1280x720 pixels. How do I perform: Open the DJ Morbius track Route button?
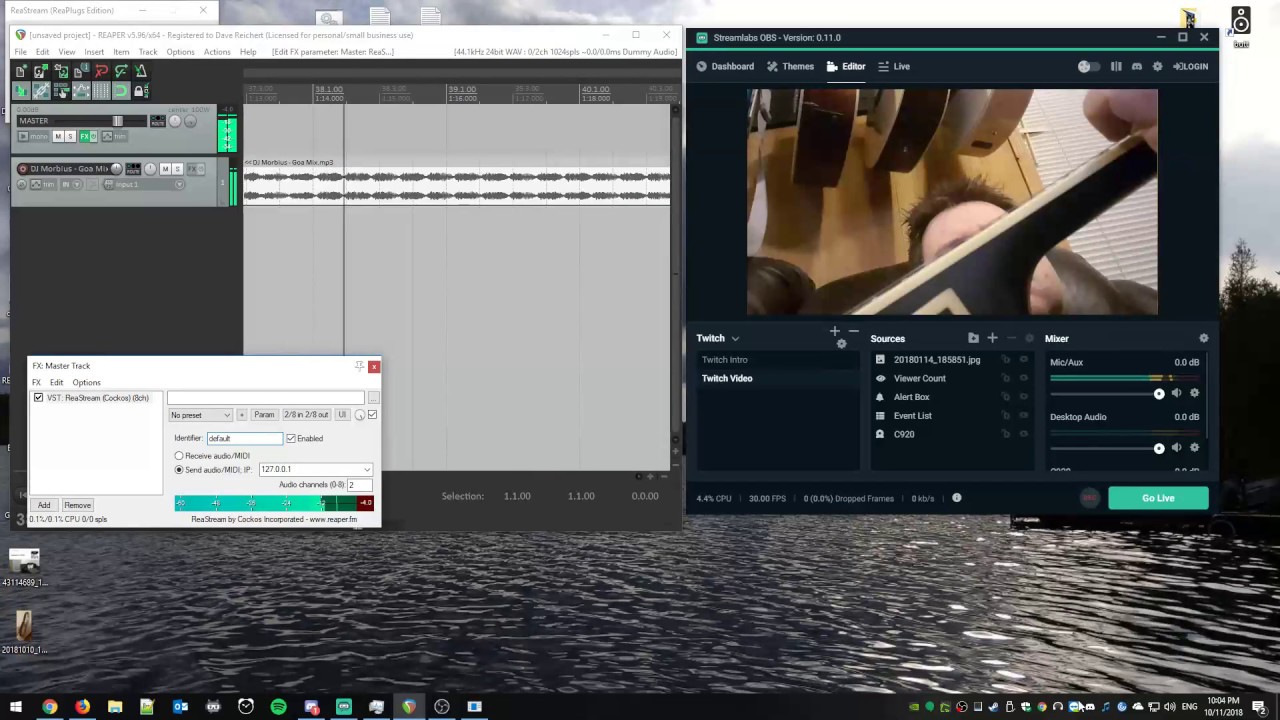pos(133,169)
